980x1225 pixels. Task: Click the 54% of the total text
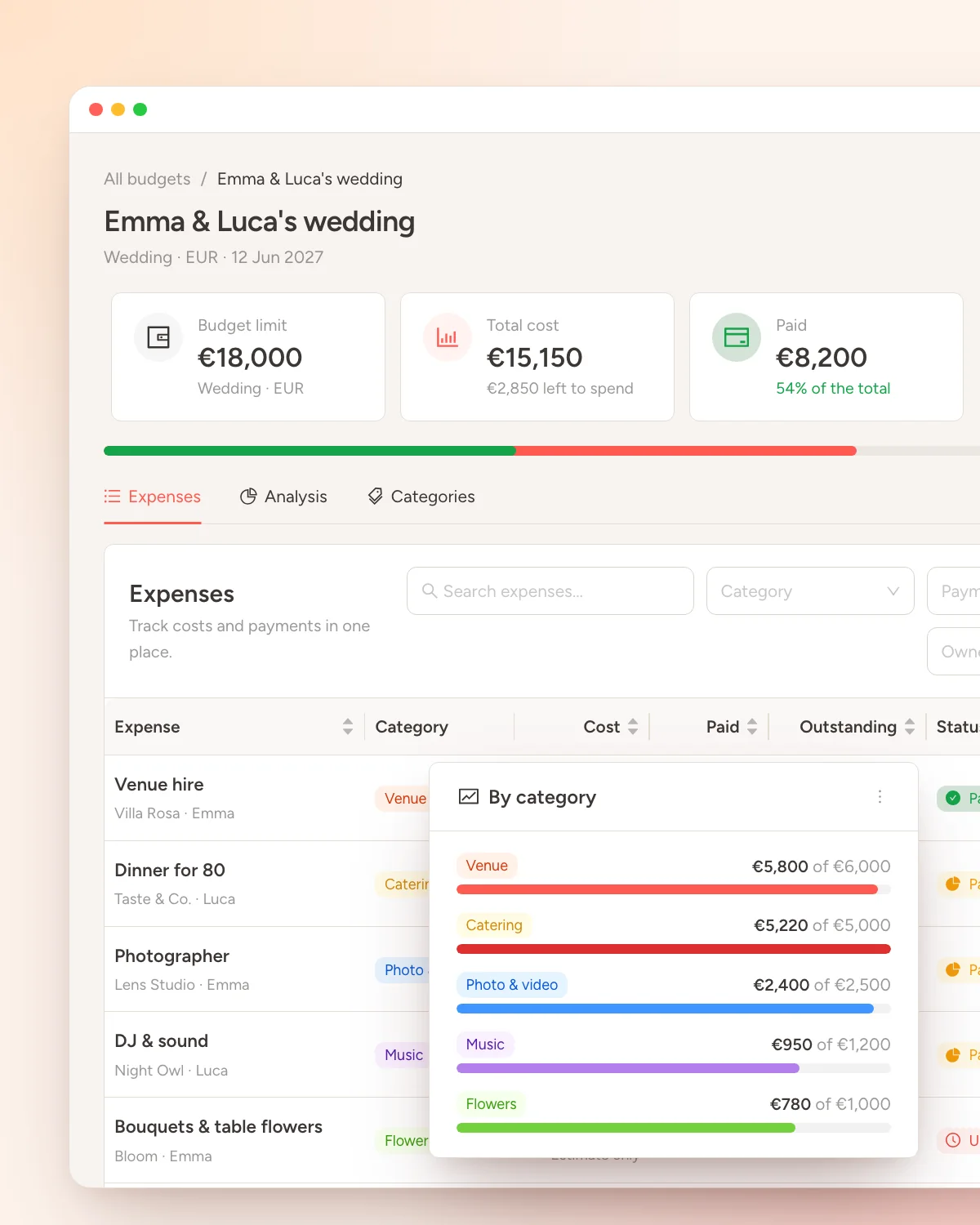(833, 389)
